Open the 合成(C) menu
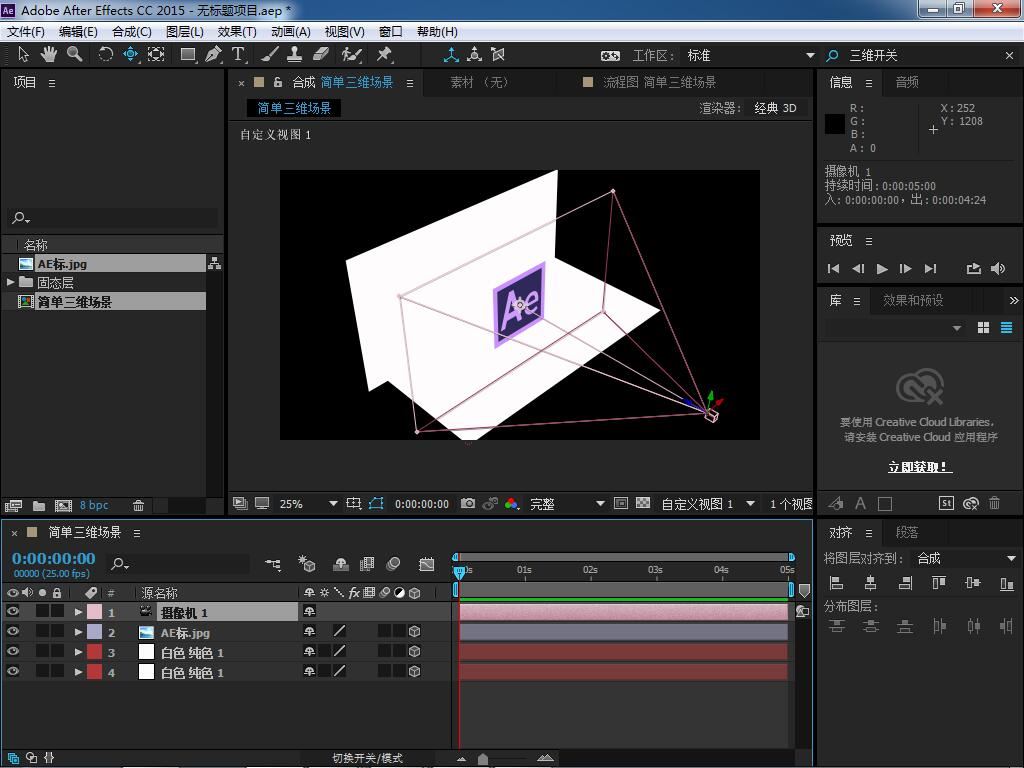 132,31
